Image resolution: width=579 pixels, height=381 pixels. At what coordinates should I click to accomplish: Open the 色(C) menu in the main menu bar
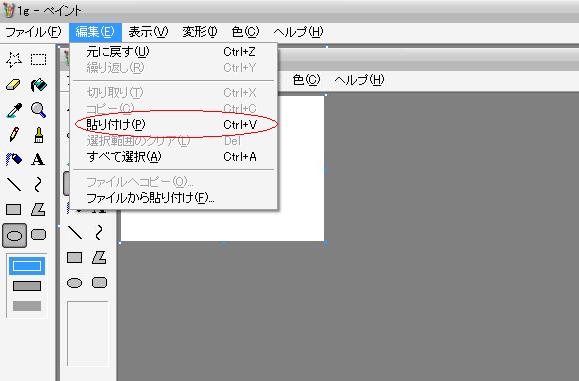(245, 32)
